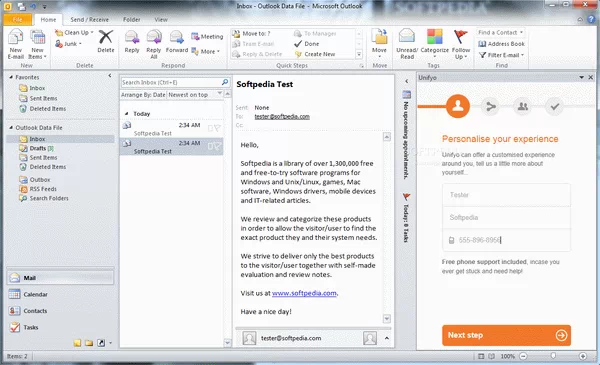
Task: Flag the selected second Softpedia Test message
Action: coord(217,146)
